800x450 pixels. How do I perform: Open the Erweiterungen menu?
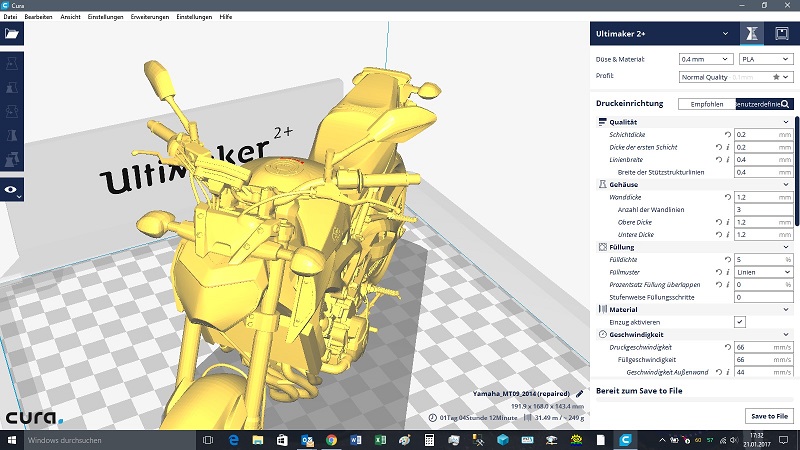click(149, 17)
